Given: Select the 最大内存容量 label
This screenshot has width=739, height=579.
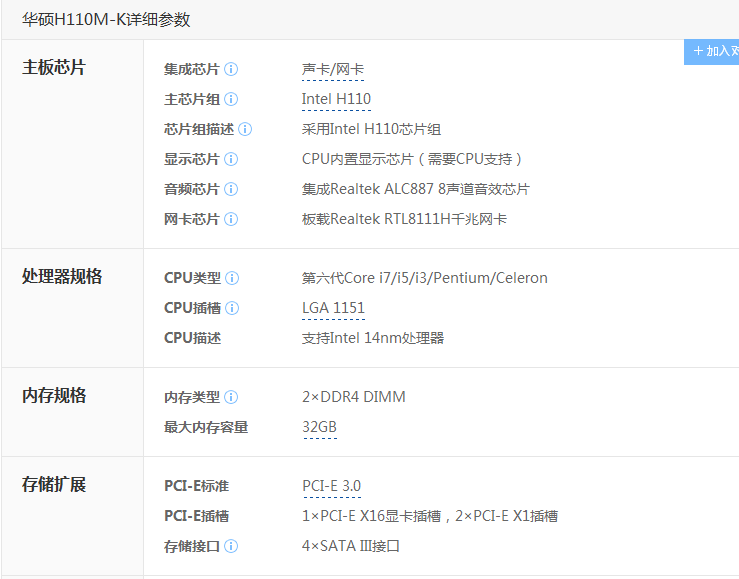Looking at the screenshot, I should [x=206, y=427].
